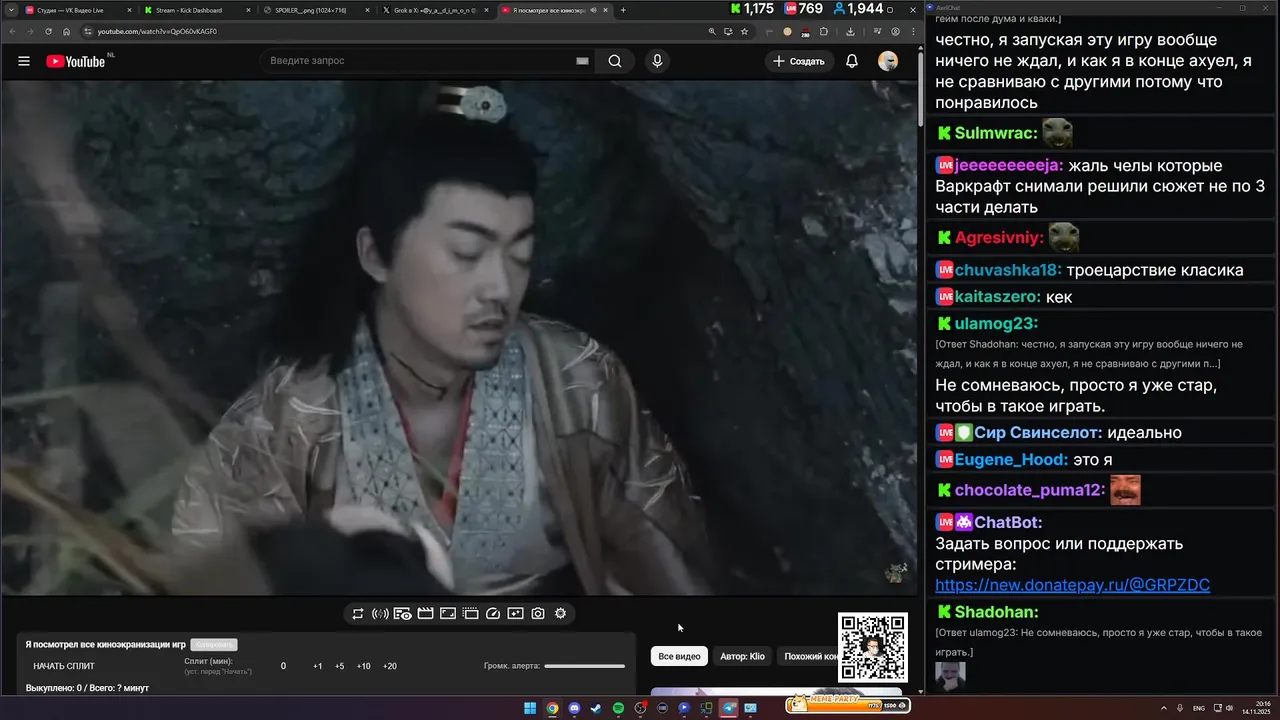Adjust the Громк. алерта volume slider
Viewport: 1280px width, 720px height.
(x=584, y=666)
